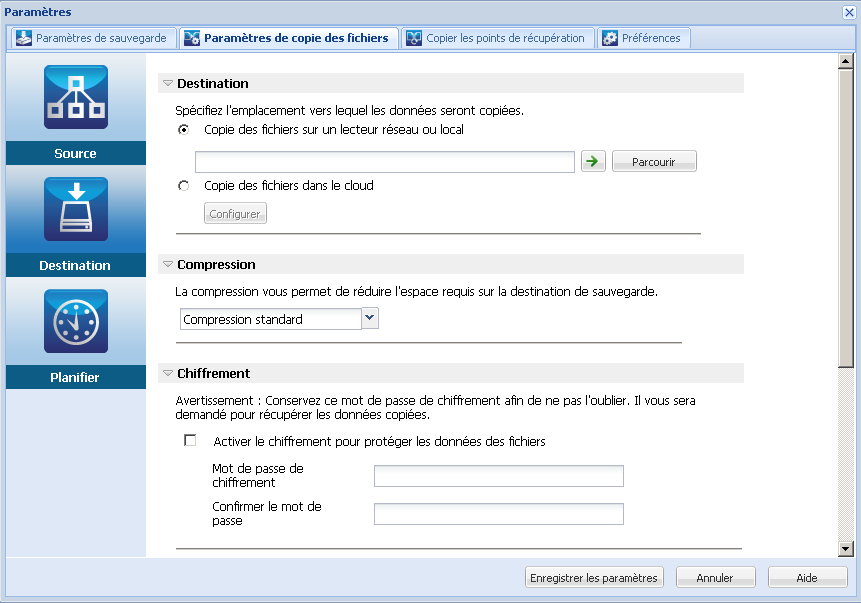Collapse the Destination section
Viewport: 861px width, 603px height.
tap(167, 84)
